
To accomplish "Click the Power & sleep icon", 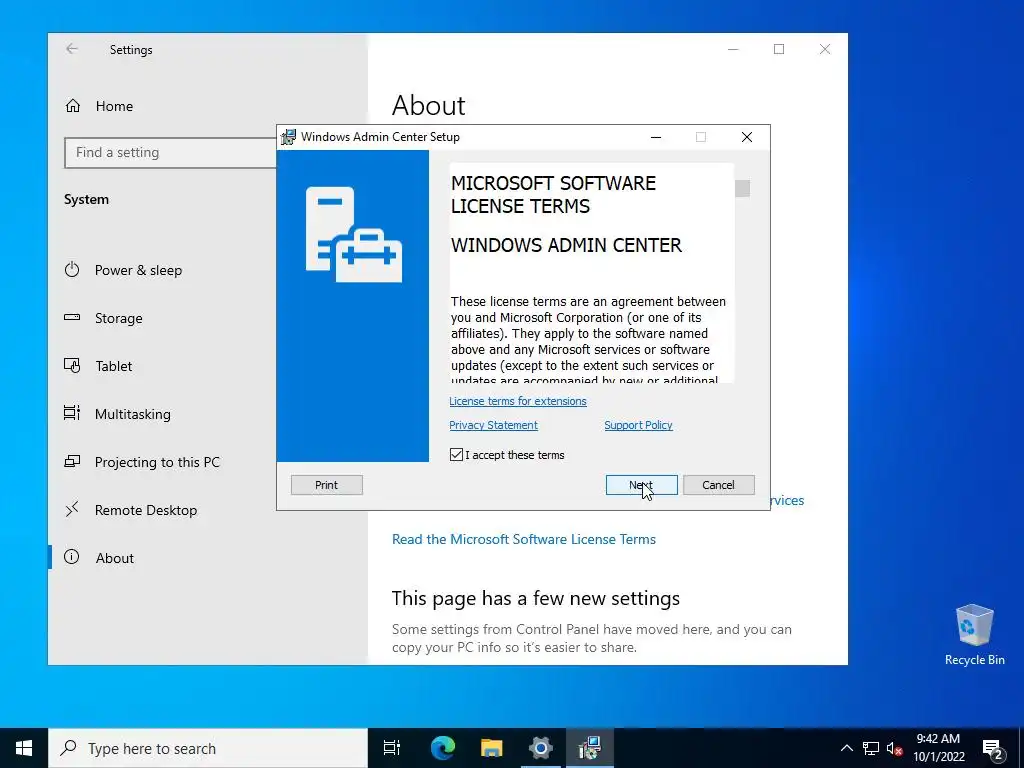I will [x=72, y=270].
